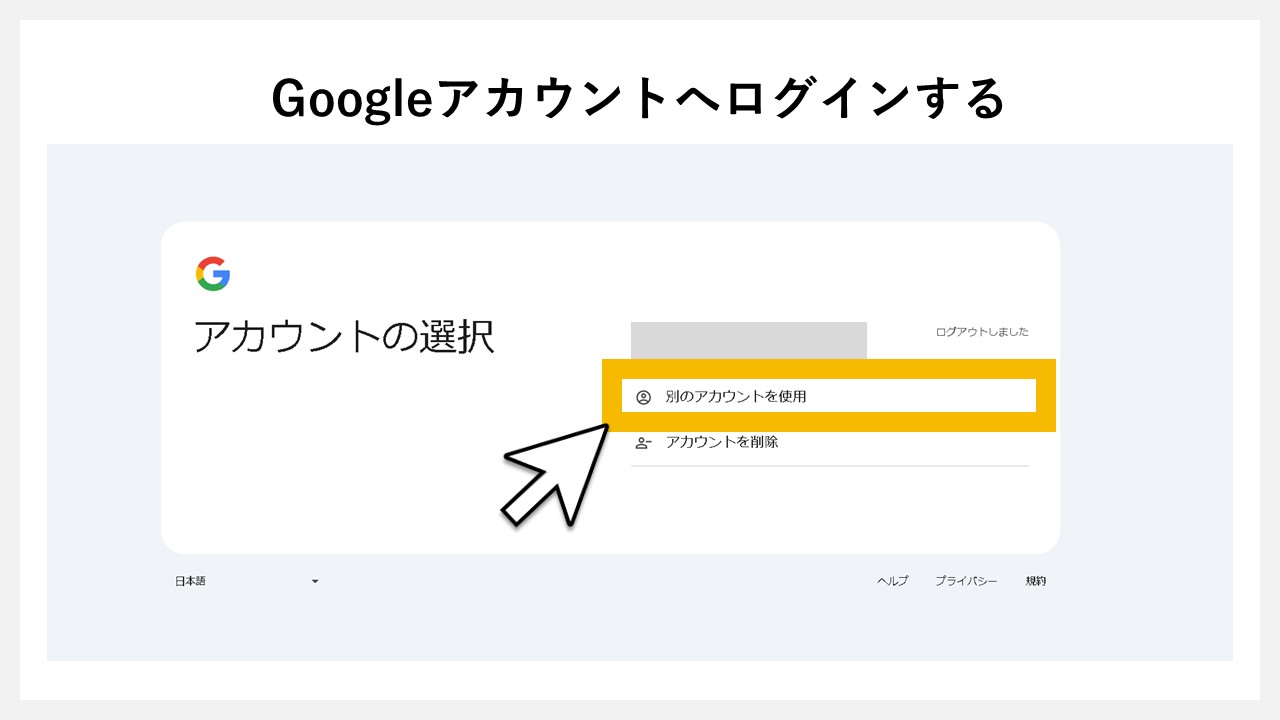
Task: Click the dropdown caret next to 日本語
Action: (315, 581)
